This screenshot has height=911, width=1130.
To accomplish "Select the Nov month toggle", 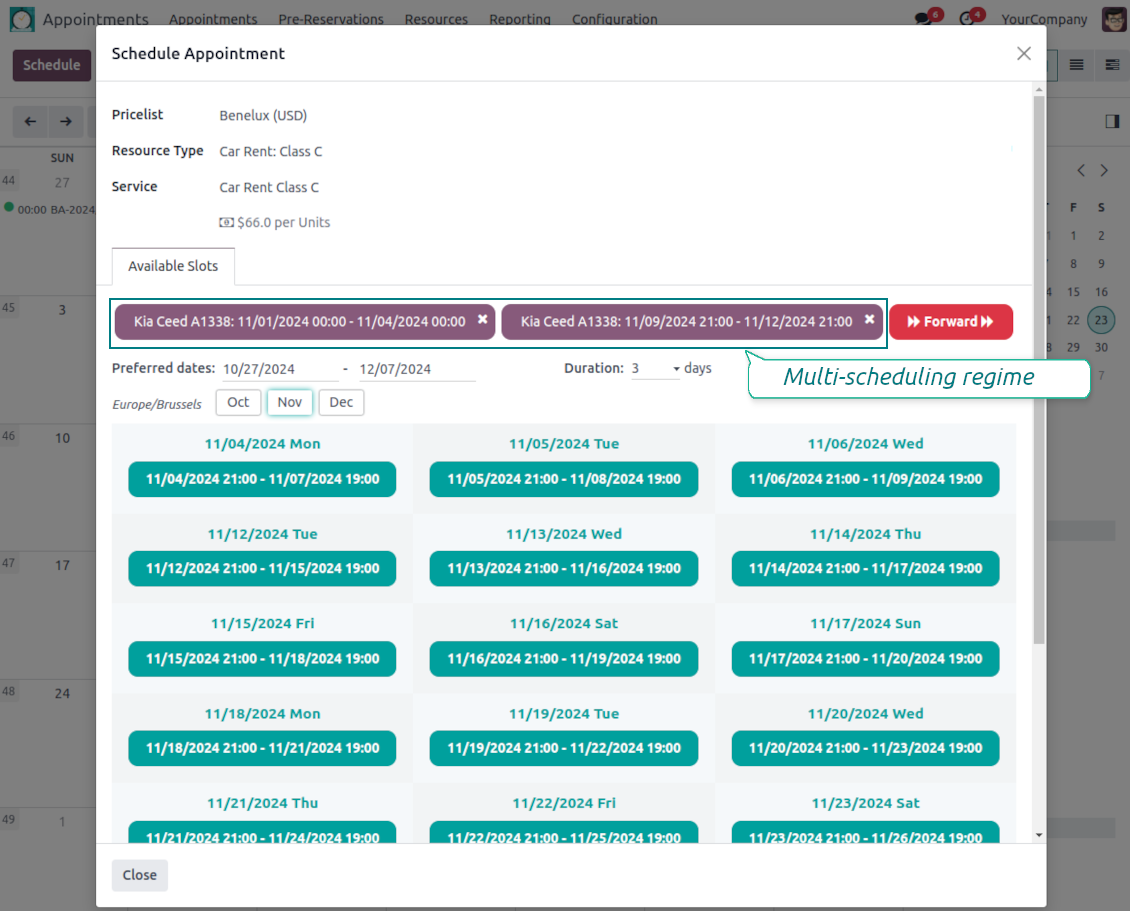I will point(290,402).
